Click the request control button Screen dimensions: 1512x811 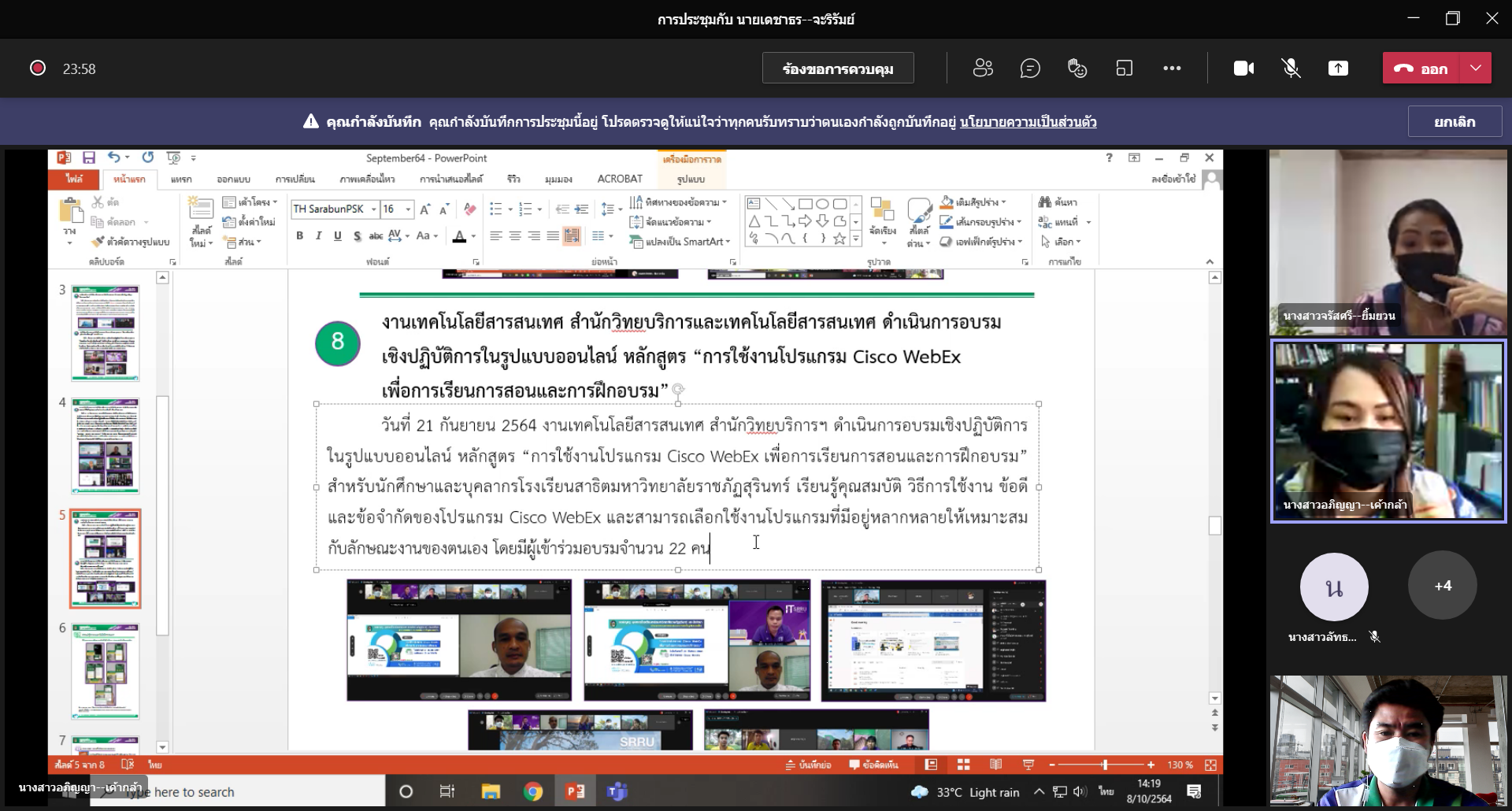click(838, 69)
